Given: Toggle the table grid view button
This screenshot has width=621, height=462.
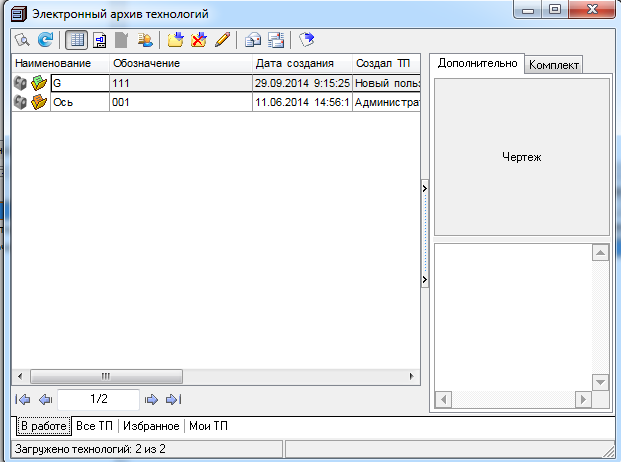Looking at the screenshot, I should click(76, 40).
